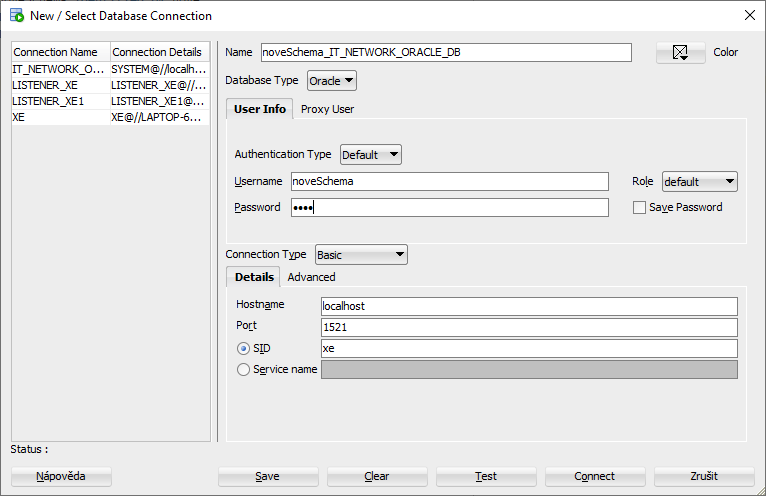The image size is (766, 496).
Task: Expand the Connection Type dropdown
Action: click(361, 255)
